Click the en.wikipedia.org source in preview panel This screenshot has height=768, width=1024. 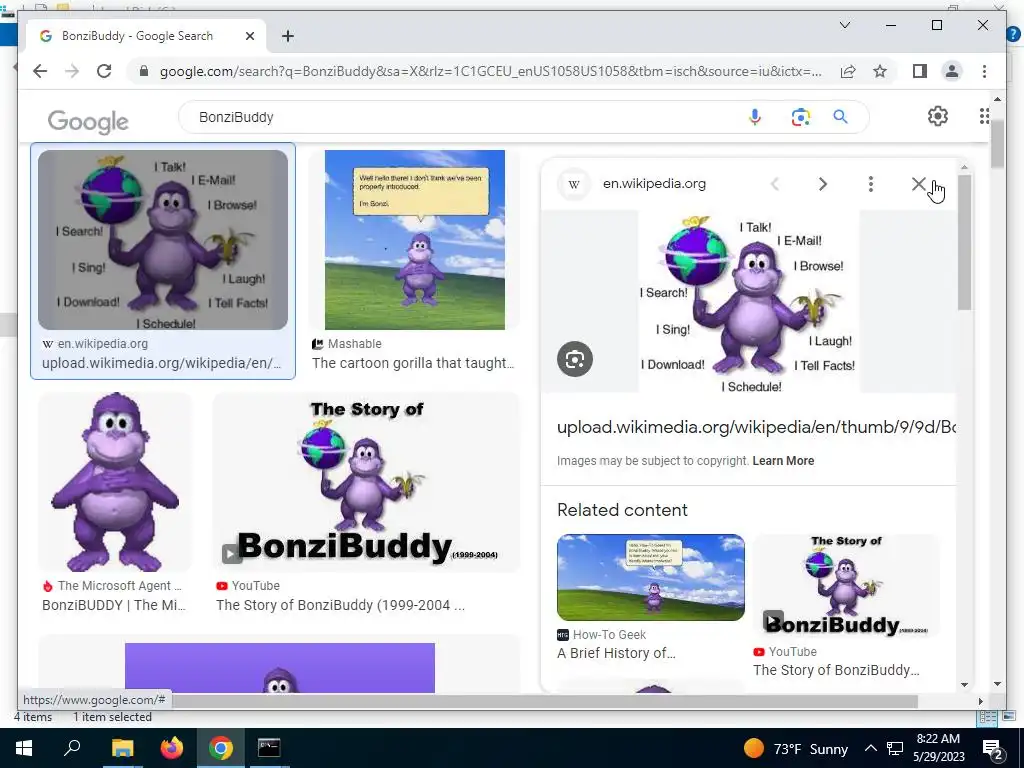click(654, 184)
